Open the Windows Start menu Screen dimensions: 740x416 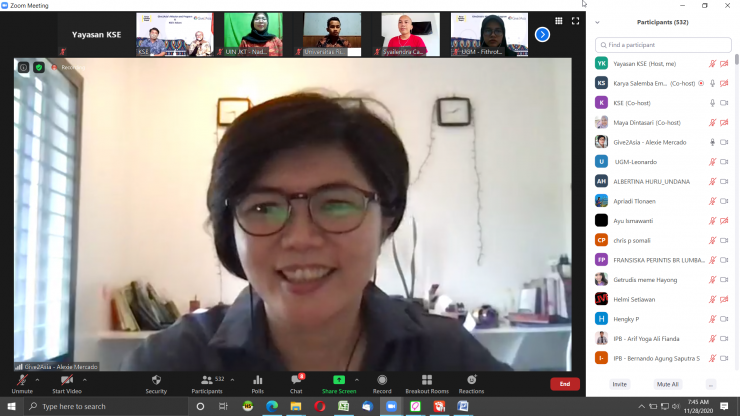(x=11, y=406)
